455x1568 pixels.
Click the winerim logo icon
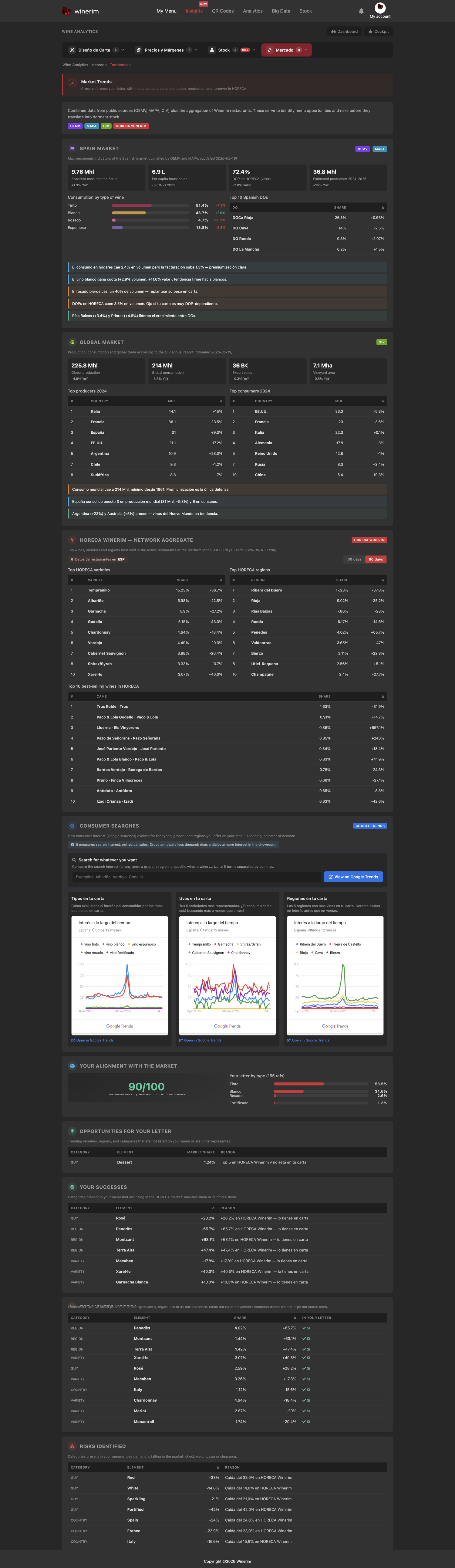click(x=66, y=11)
